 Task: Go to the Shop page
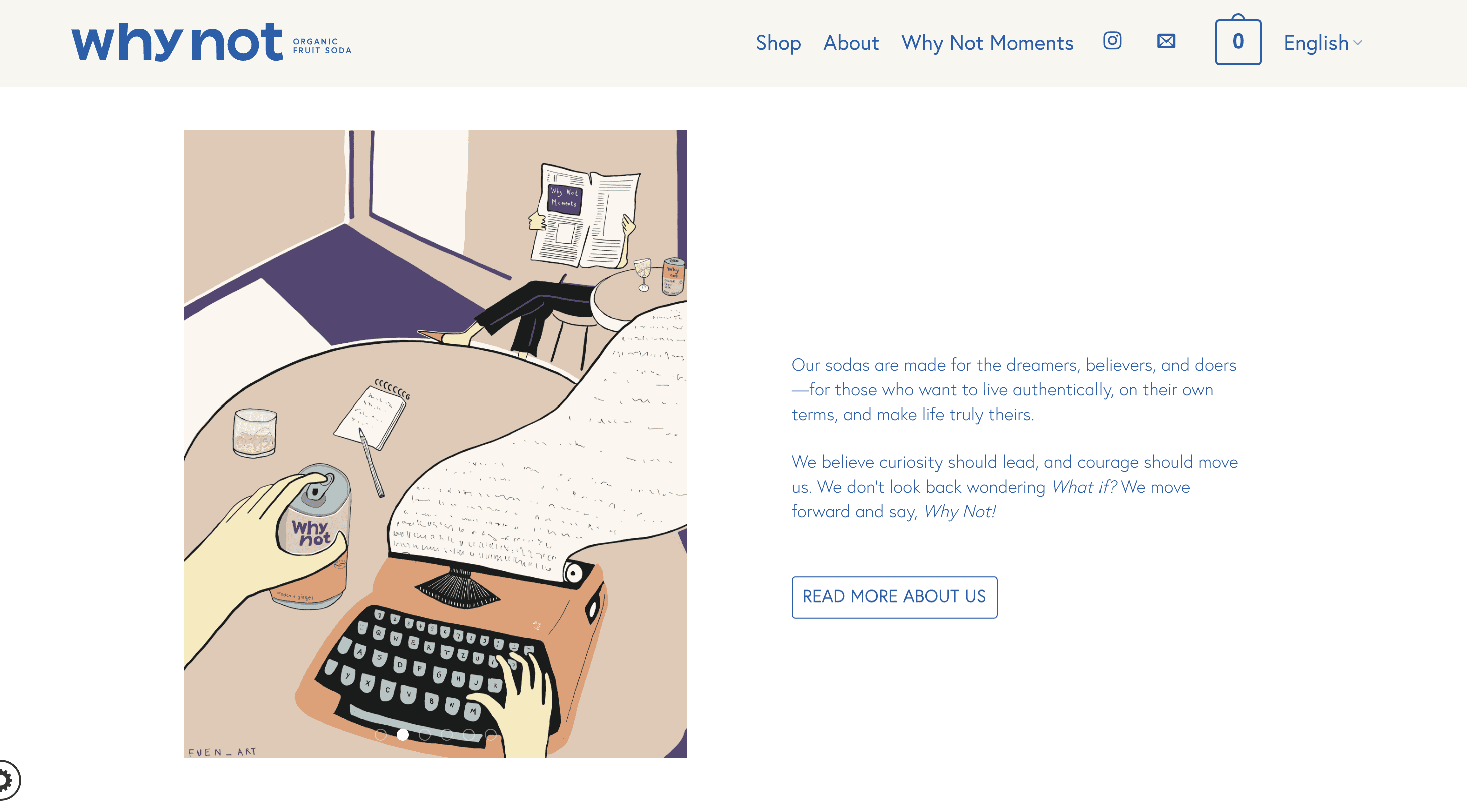click(778, 43)
